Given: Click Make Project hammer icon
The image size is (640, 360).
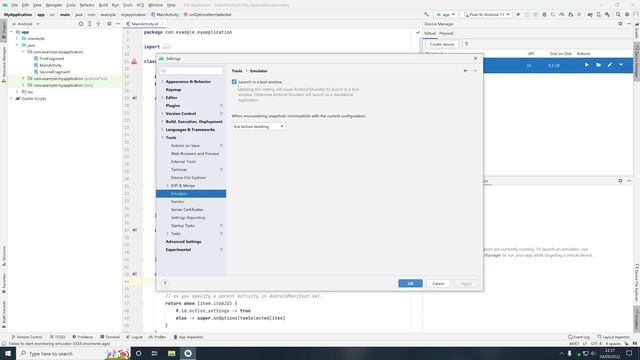Looking at the screenshot, I should tap(427, 14).
